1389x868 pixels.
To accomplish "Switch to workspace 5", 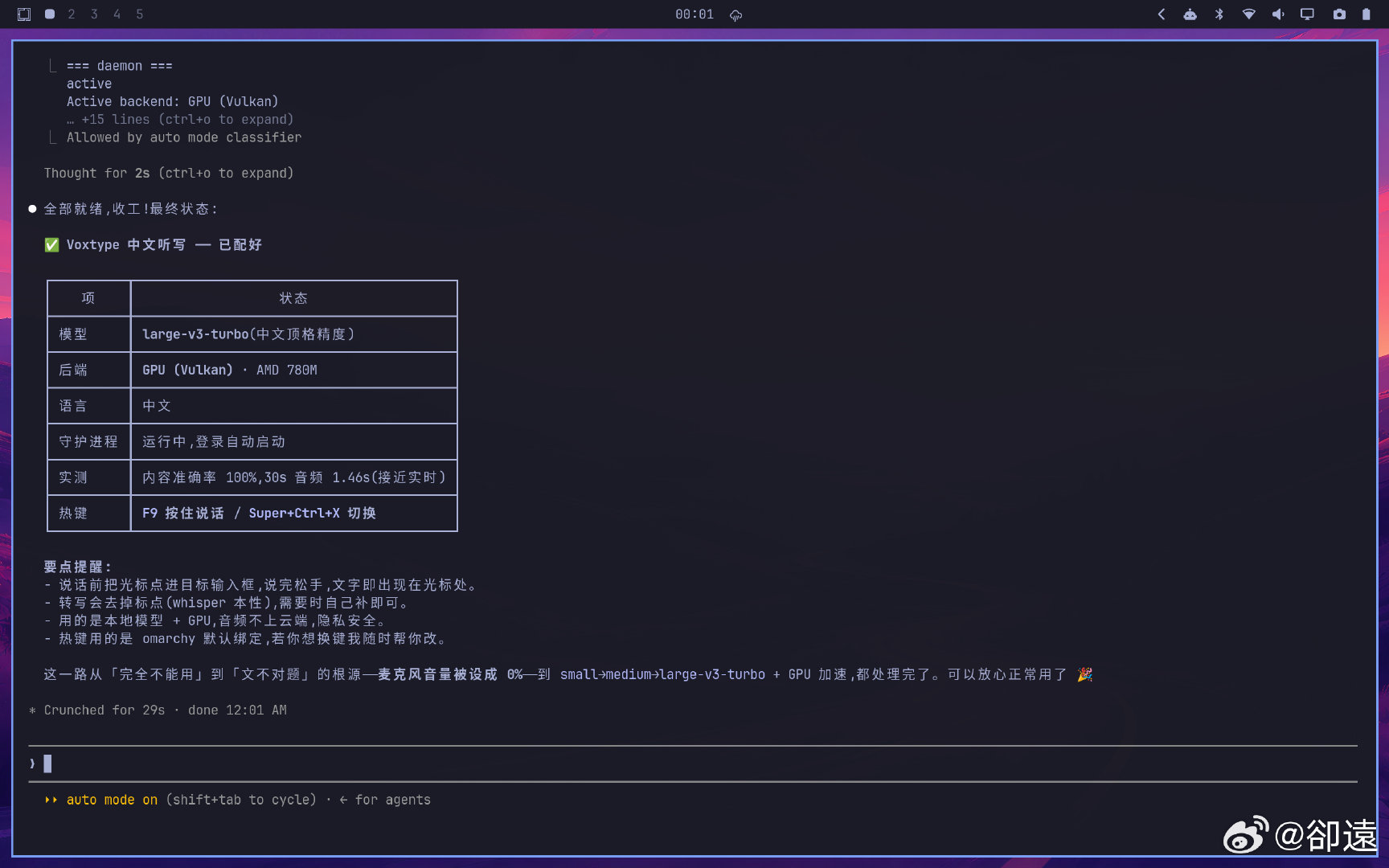I will [140, 14].
